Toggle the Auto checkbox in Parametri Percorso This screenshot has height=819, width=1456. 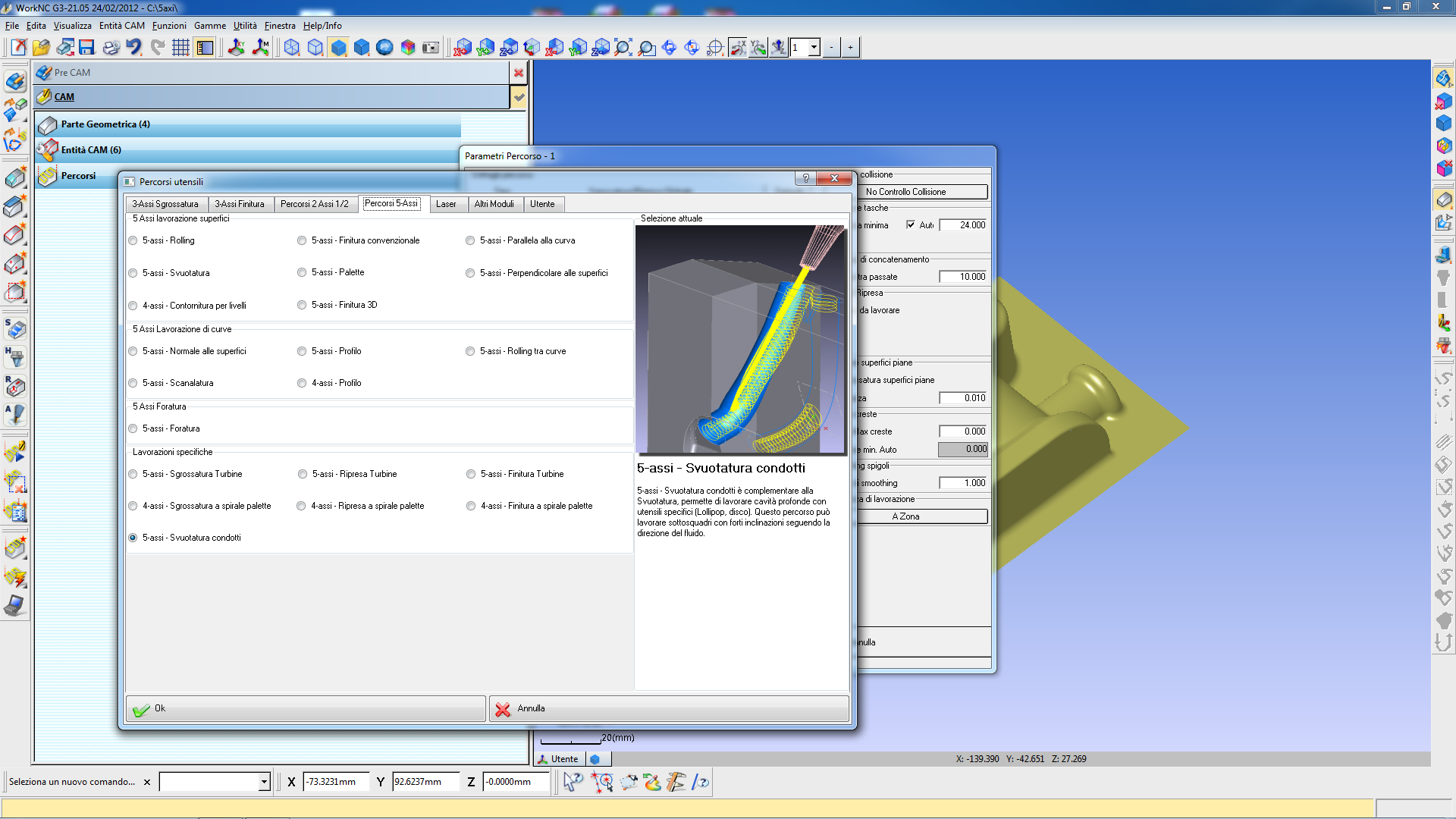click(911, 224)
